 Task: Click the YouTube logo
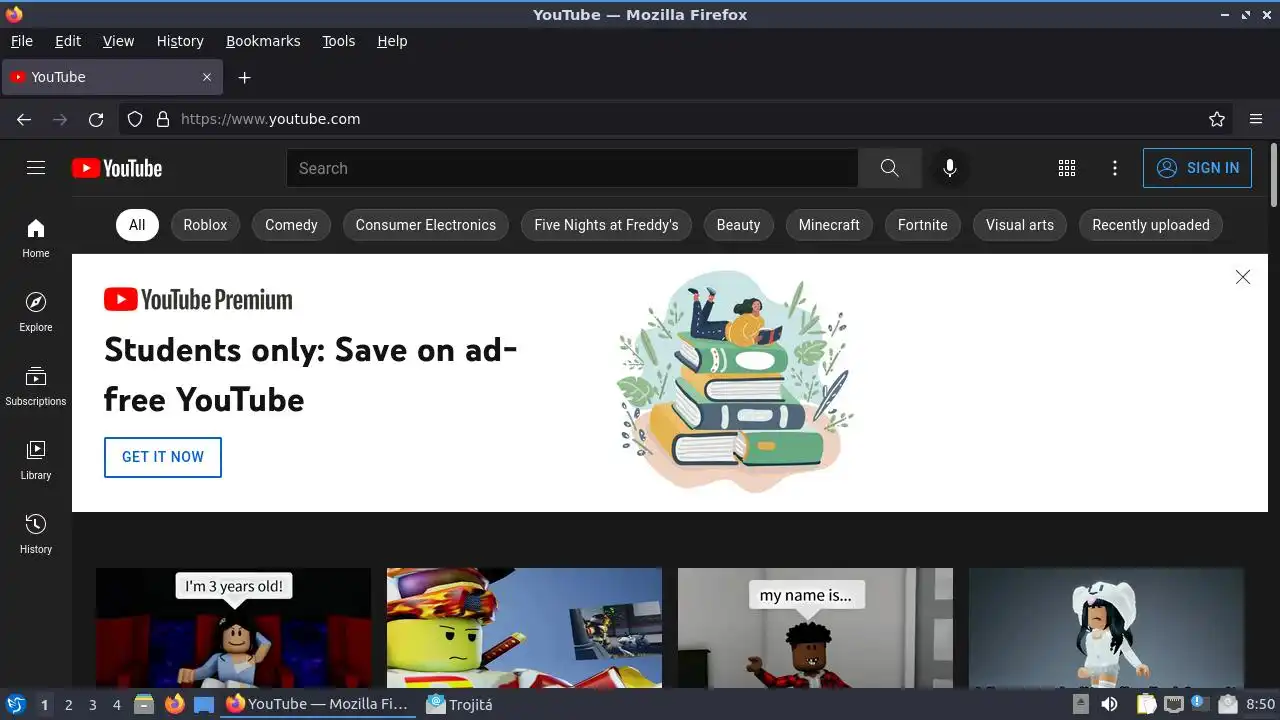117,168
